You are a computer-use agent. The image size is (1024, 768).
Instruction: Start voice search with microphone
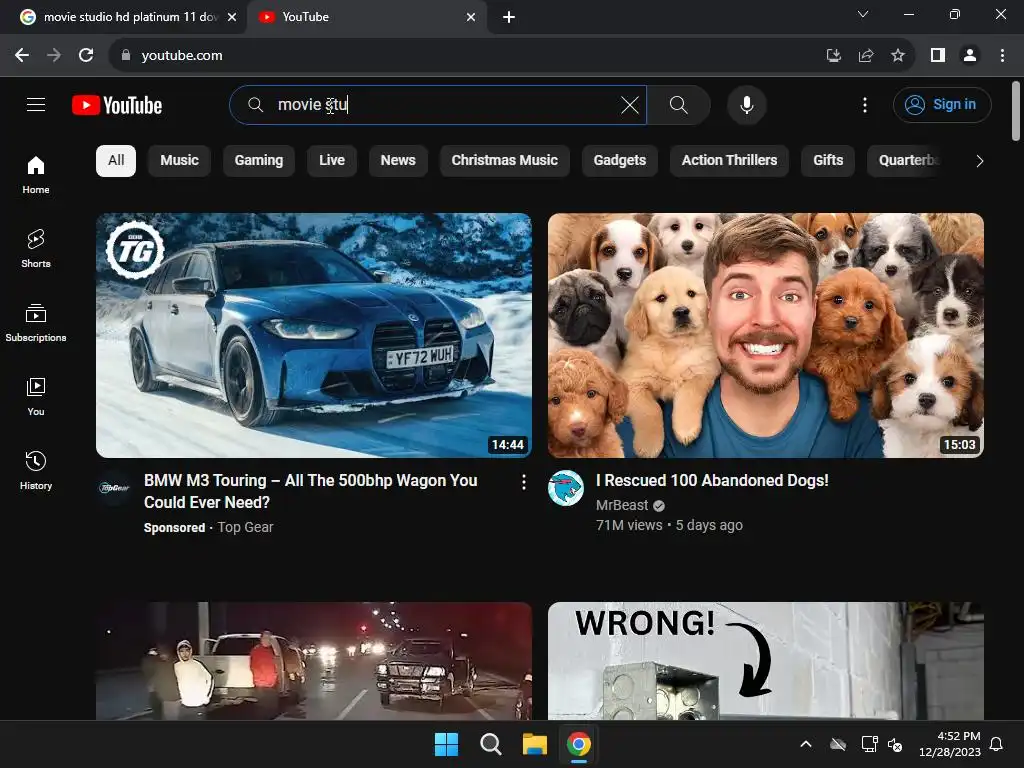(746, 104)
